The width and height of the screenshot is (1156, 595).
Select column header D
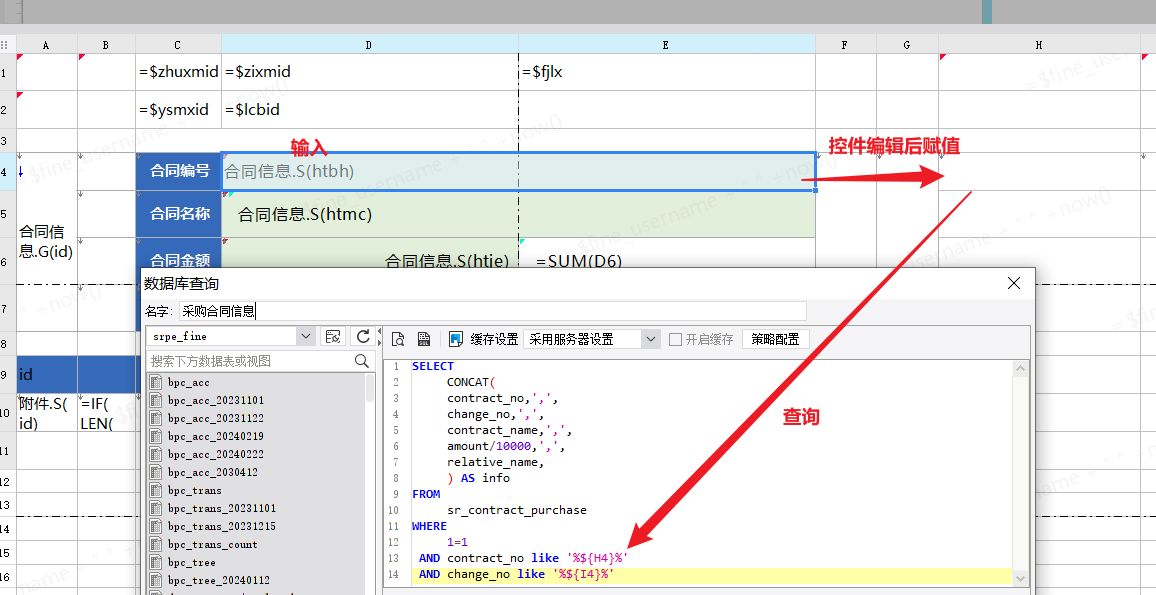coord(369,45)
